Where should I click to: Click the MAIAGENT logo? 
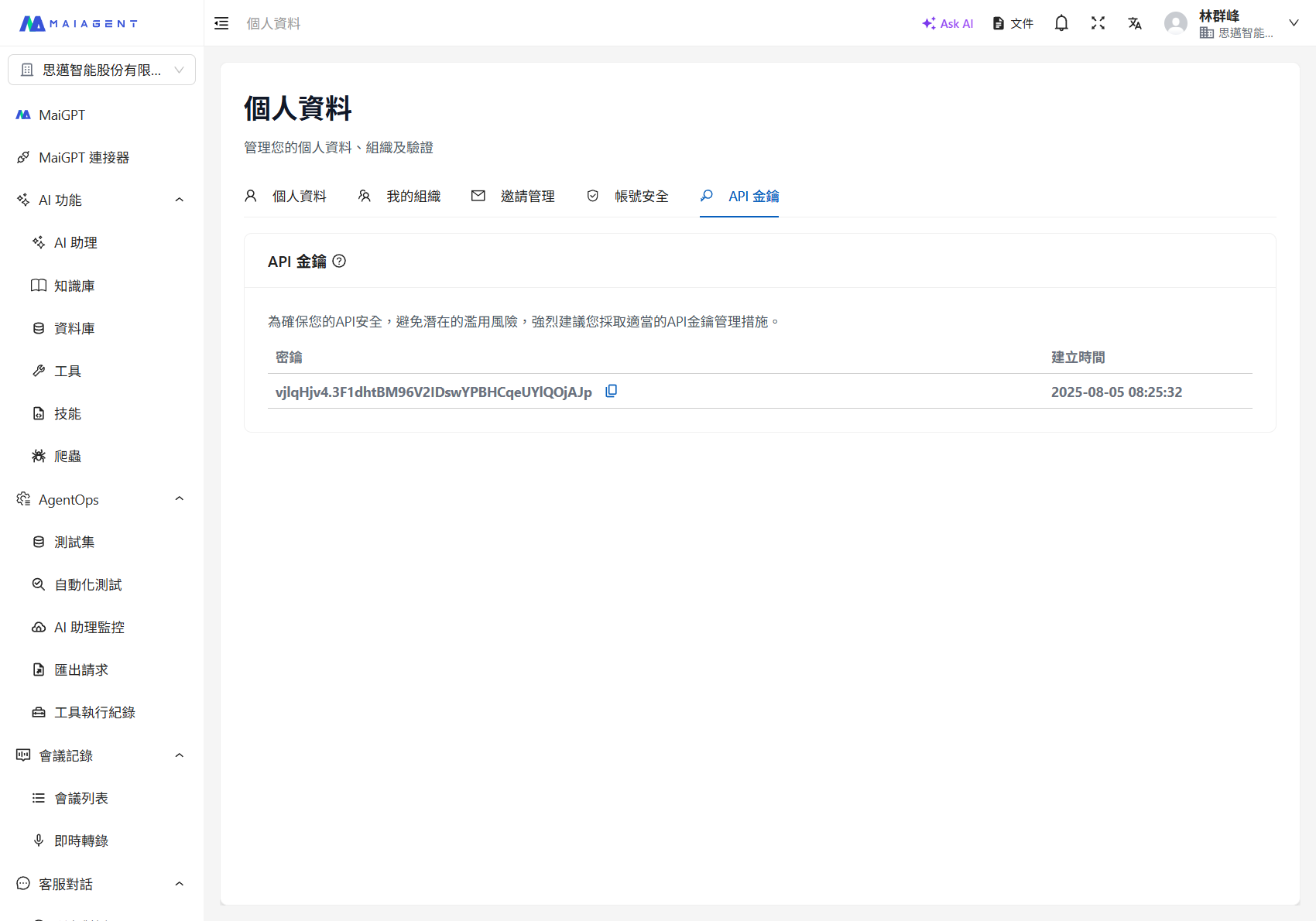(x=77, y=22)
